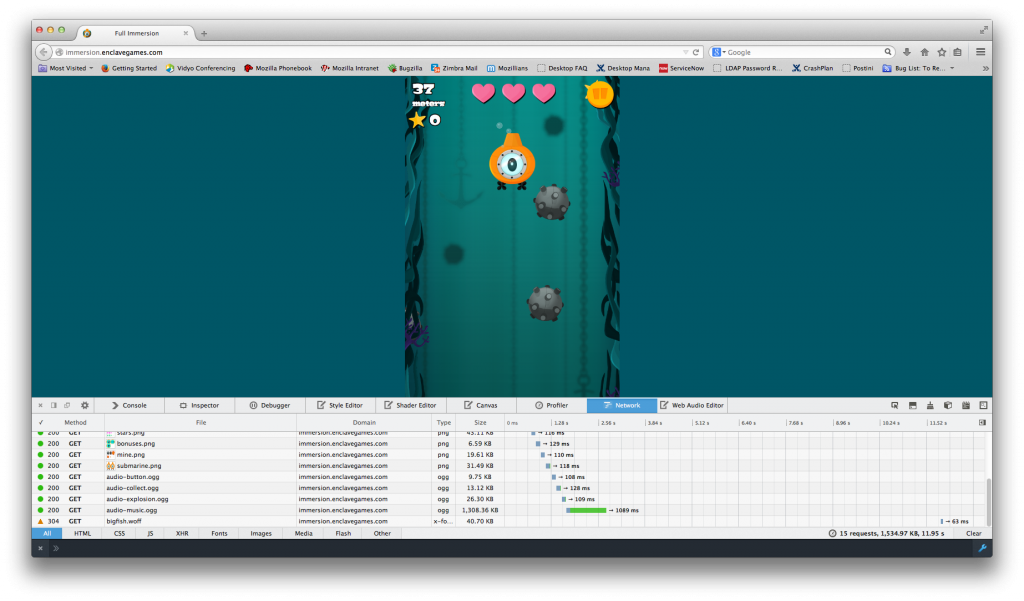This screenshot has height=601, width=1024.
Task: Pick an element from the page icon
Action: click(895, 405)
